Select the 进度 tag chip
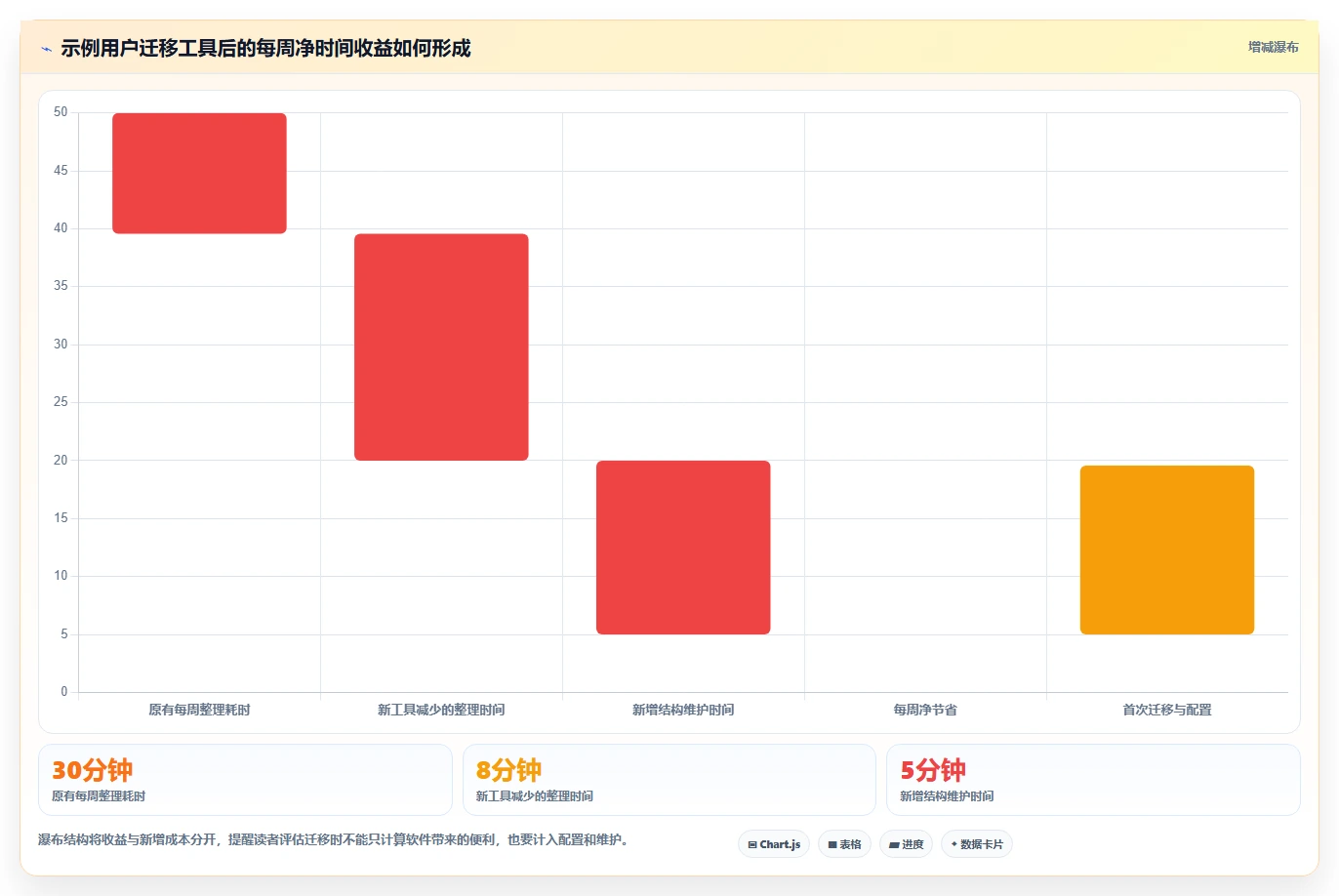 906,844
